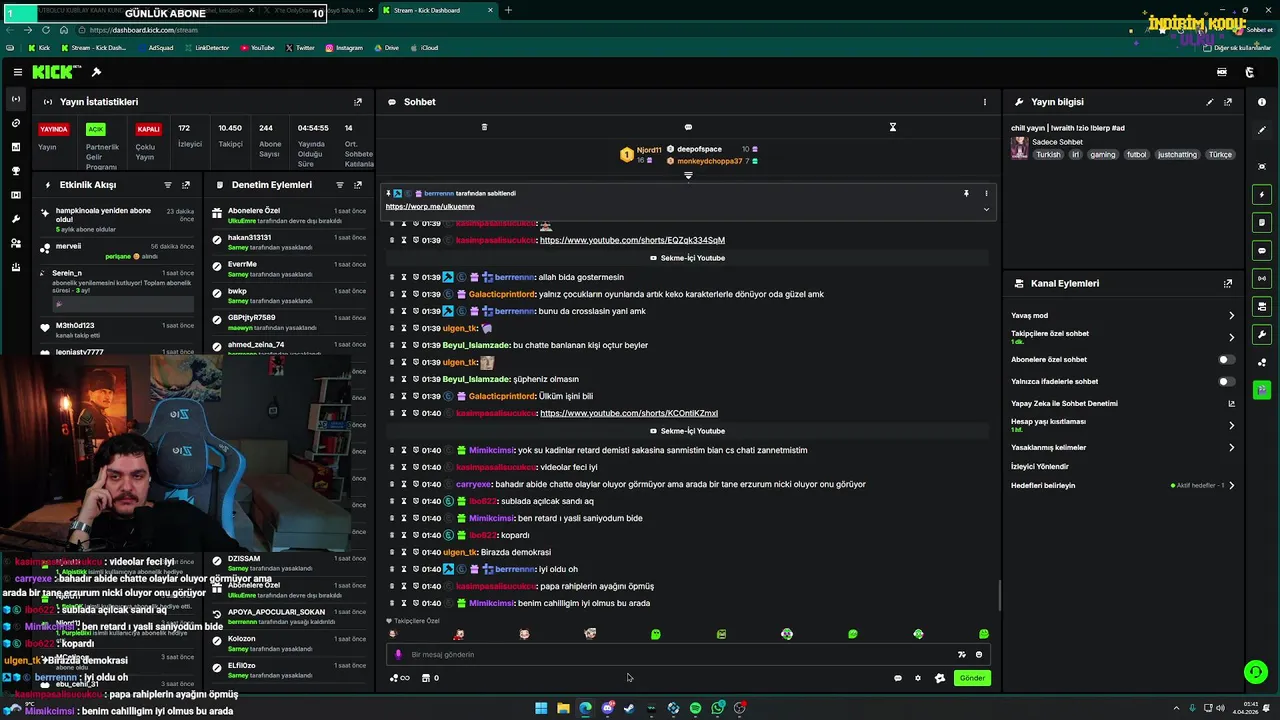Open Windows Start menu in taskbar
1280x720 pixels.
click(541, 708)
